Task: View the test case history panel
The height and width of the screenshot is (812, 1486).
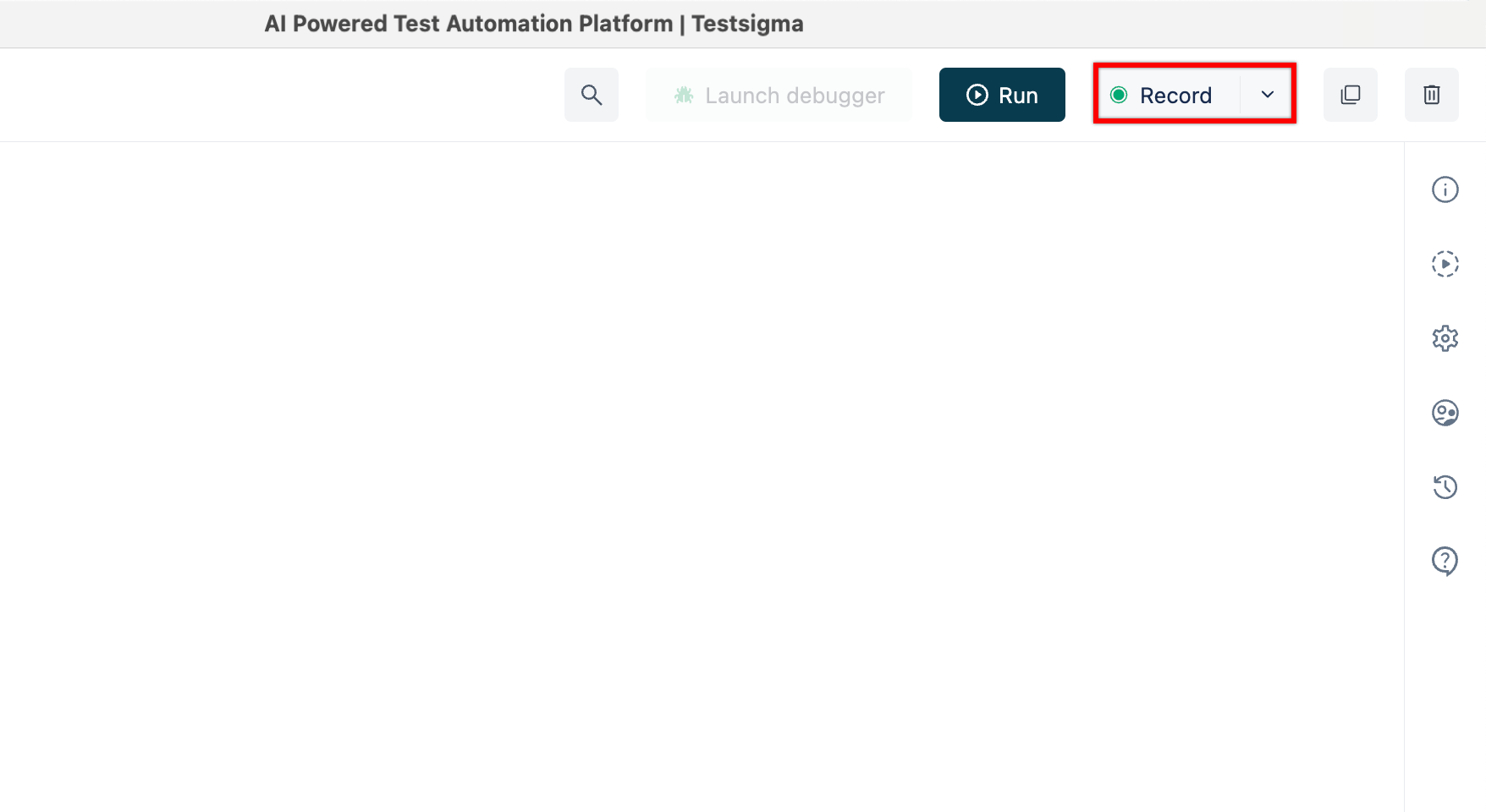Action: (x=1445, y=486)
